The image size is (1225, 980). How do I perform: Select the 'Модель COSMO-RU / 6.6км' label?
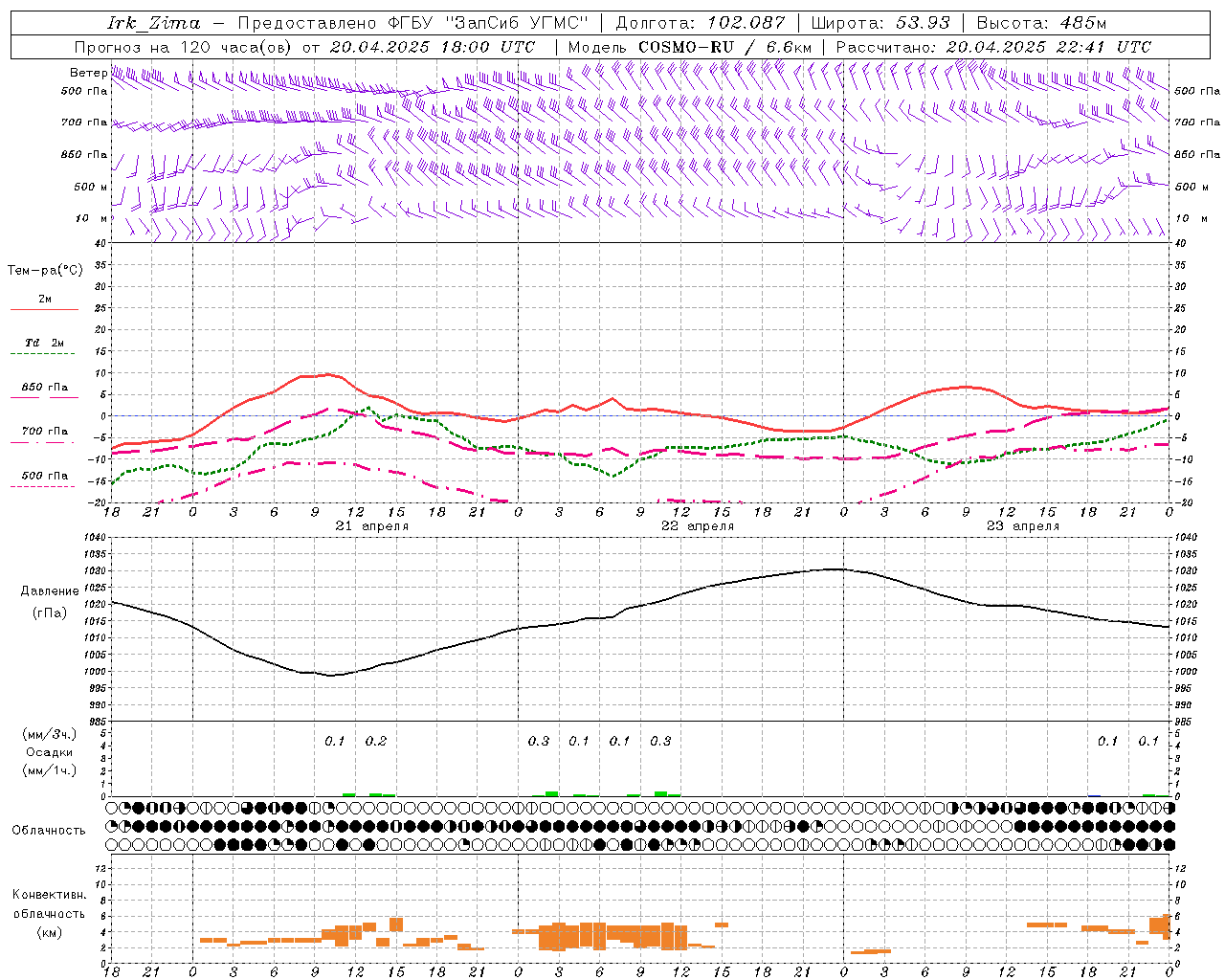(690, 47)
